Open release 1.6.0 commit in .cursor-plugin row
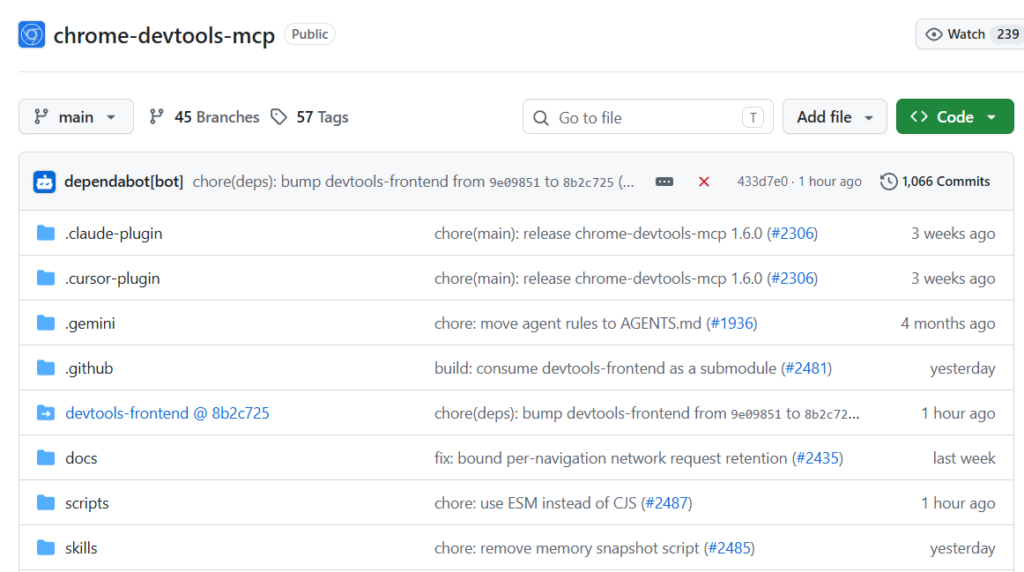 [x=598, y=278]
